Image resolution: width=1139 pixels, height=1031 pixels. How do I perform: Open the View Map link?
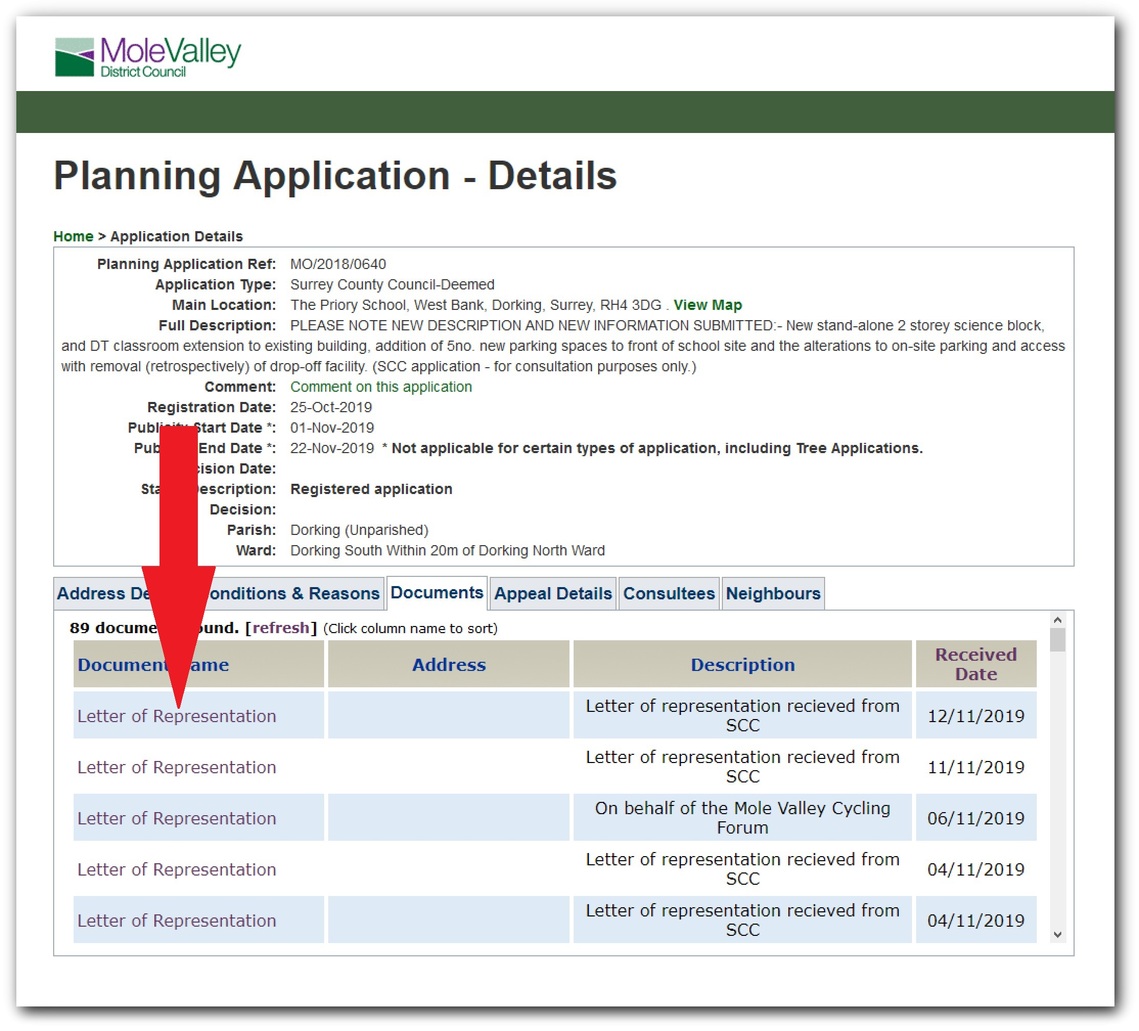point(707,305)
